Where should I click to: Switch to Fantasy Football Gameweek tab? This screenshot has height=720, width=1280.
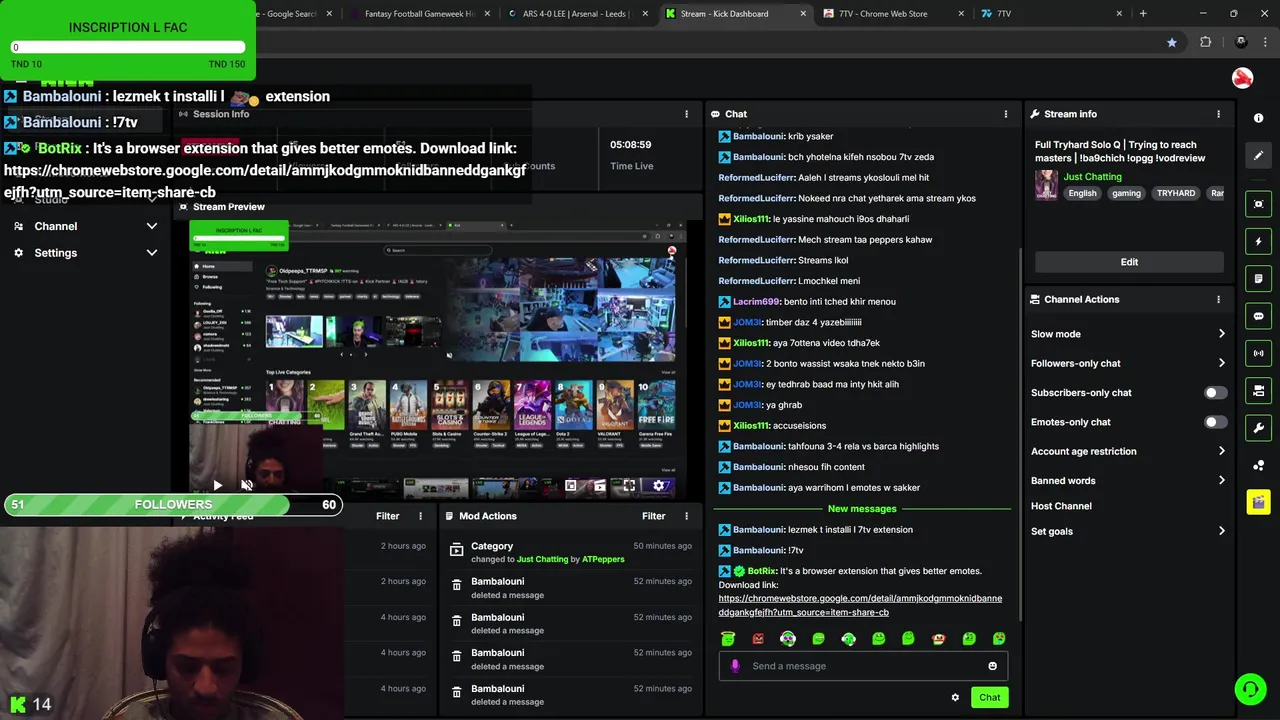point(419,14)
